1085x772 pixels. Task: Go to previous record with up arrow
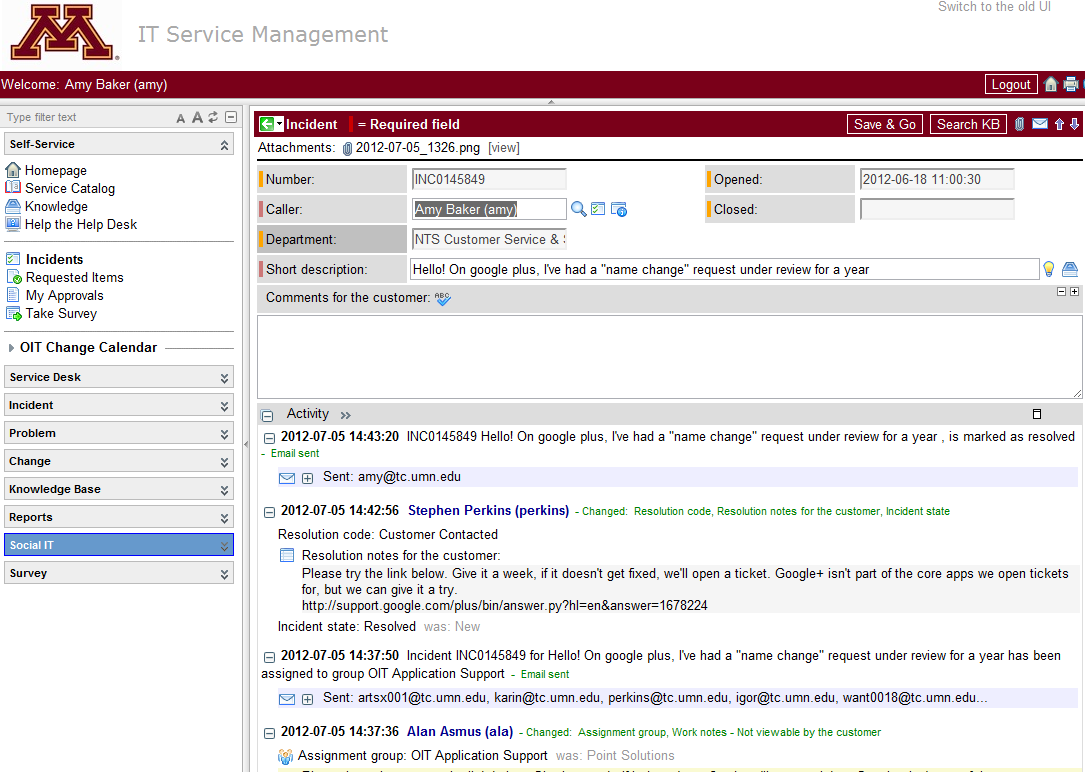1059,125
